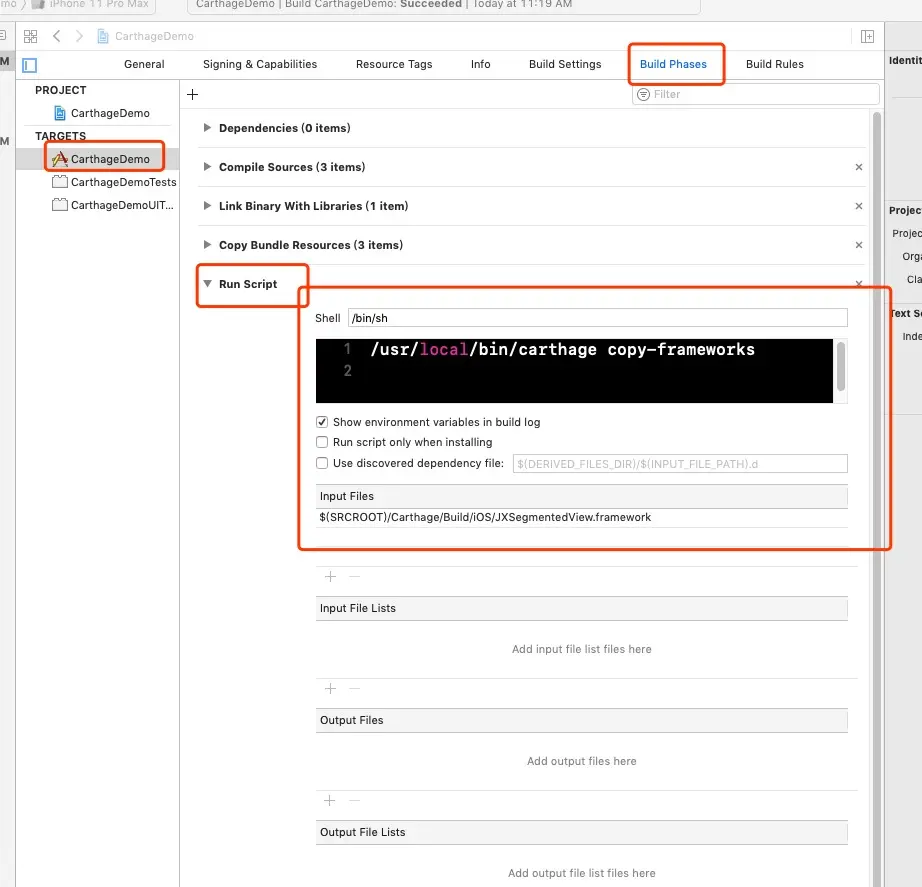Open the Build Settings tab
This screenshot has height=887, width=922.
pyautogui.click(x=565, y=64)
